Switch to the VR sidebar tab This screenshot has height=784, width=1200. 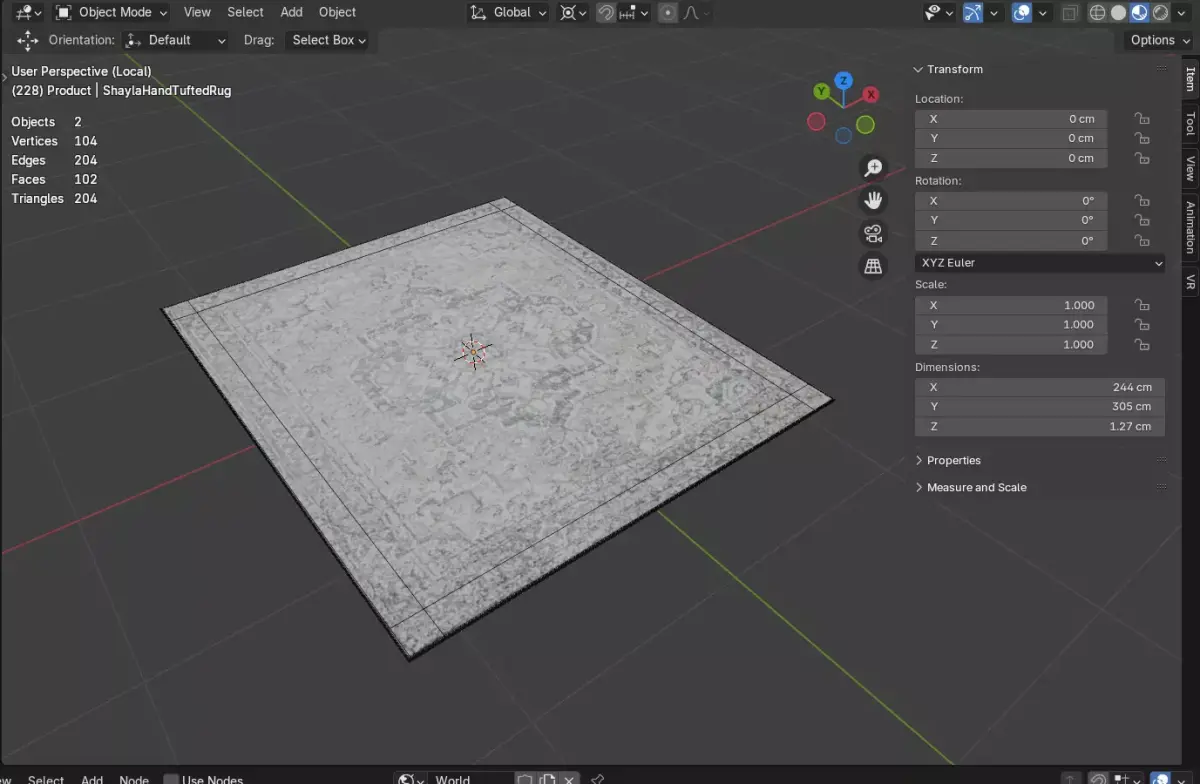(1190, 282)
